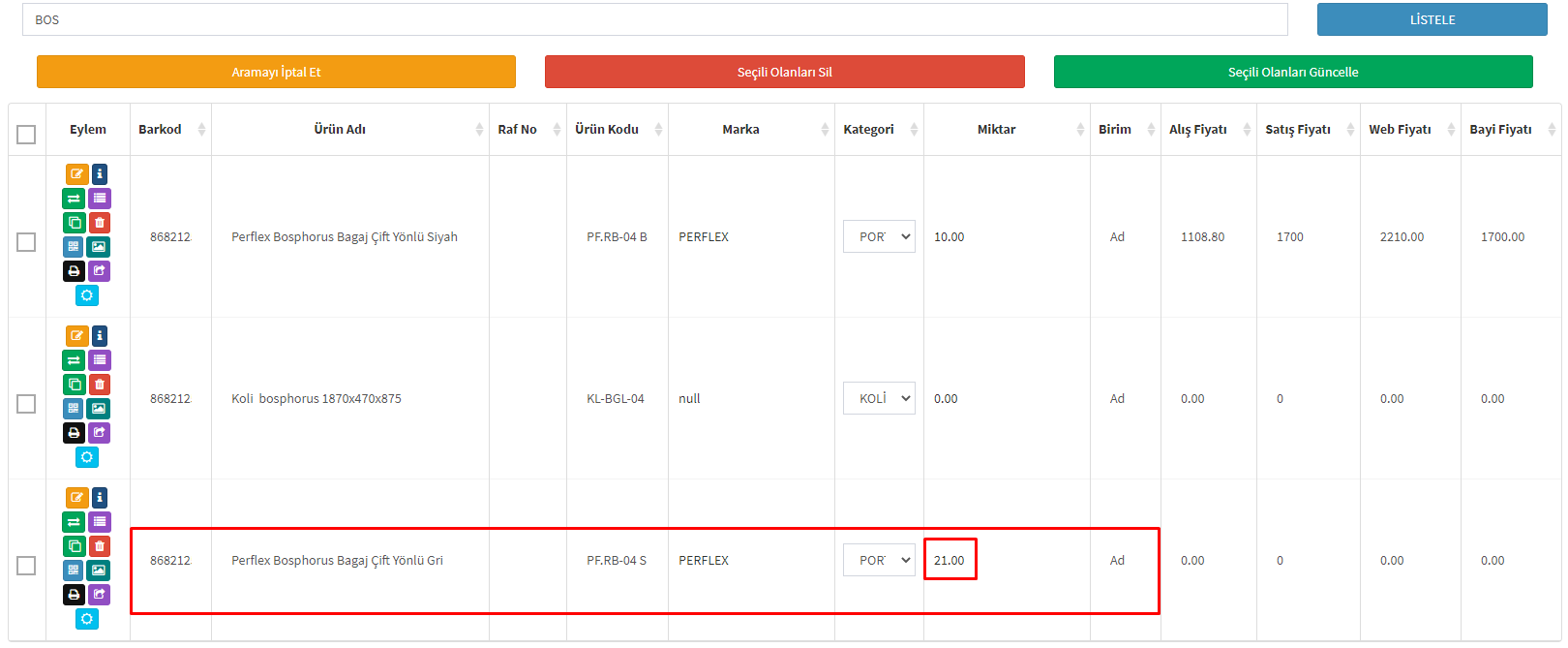
Task: Click purple share icon for Perflex Gri row
Action: 100,595
